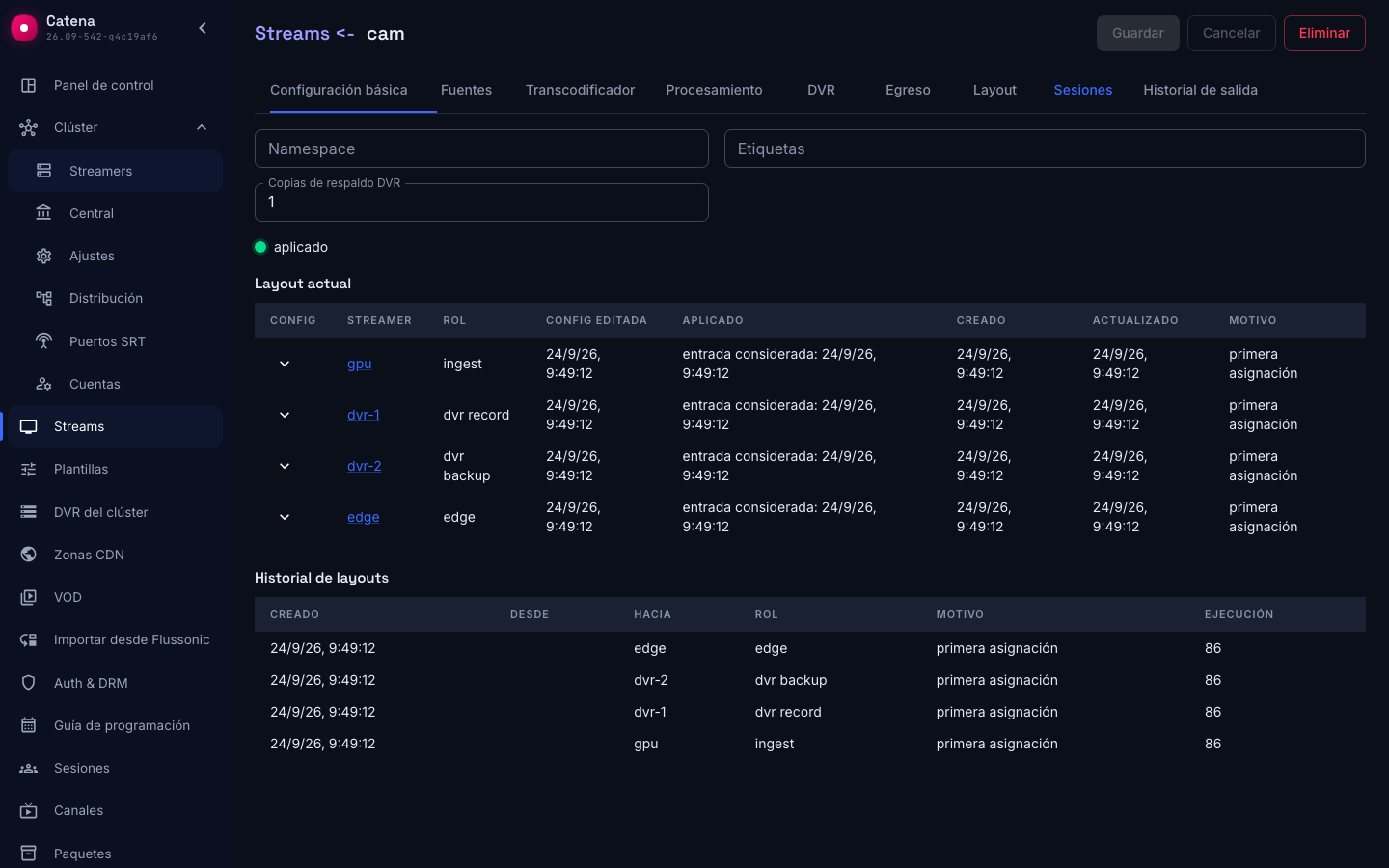The height and width of the screenshot is (868, 1389).
Task: Open Streamers in the sidebar
Action: (x=115, y=171)
